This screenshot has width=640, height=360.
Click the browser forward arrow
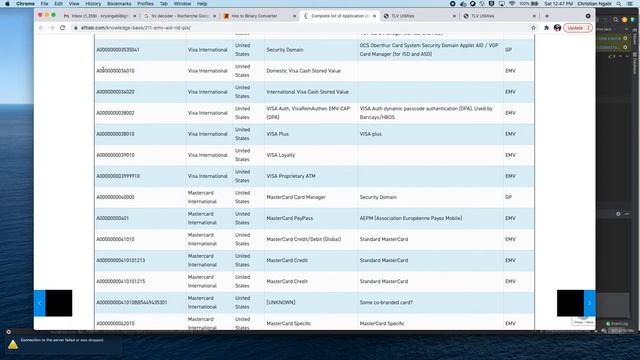click(51, 28)
